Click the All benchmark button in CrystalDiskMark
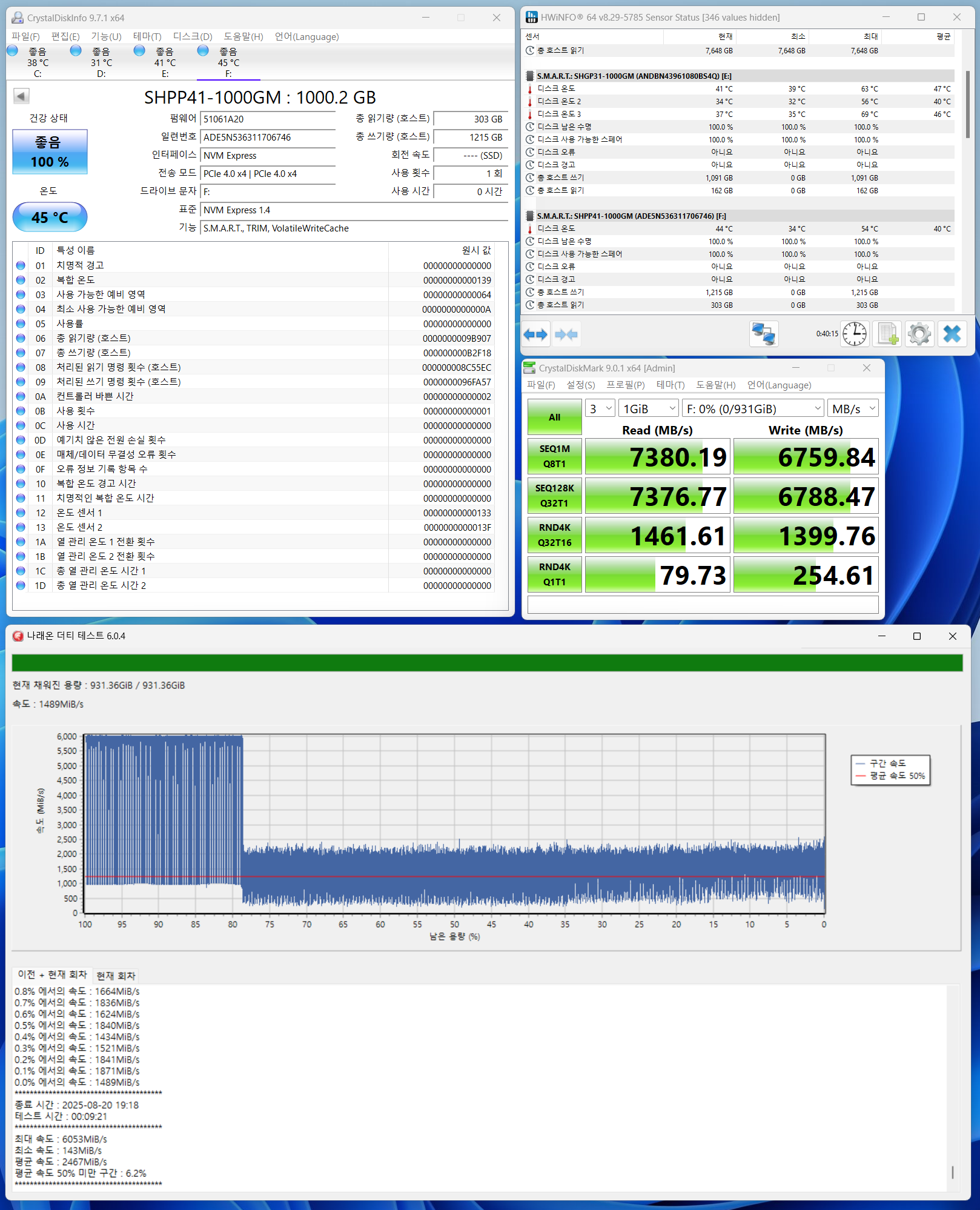The height and width of the screenshot is (1210, 980). tap(554, 417)
